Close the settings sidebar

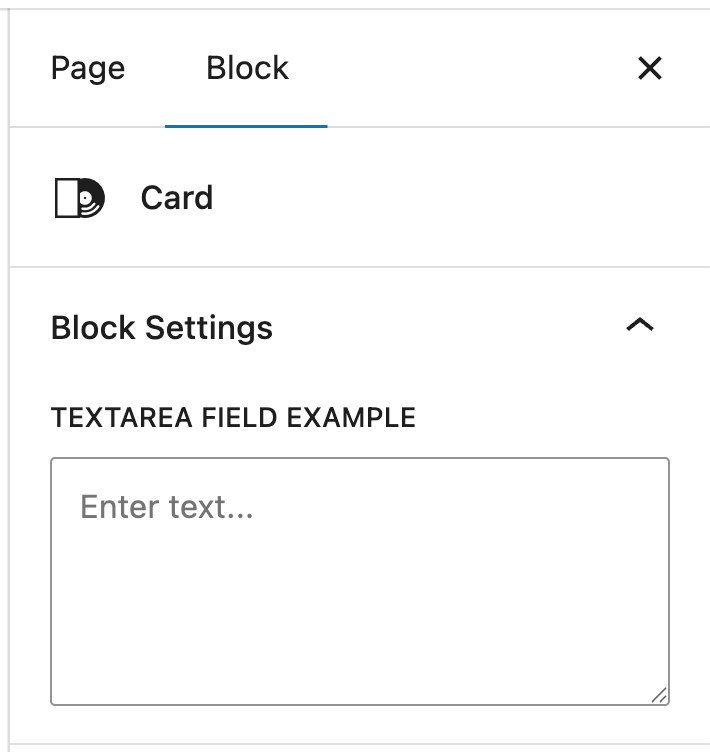click(x=650, y=68)
